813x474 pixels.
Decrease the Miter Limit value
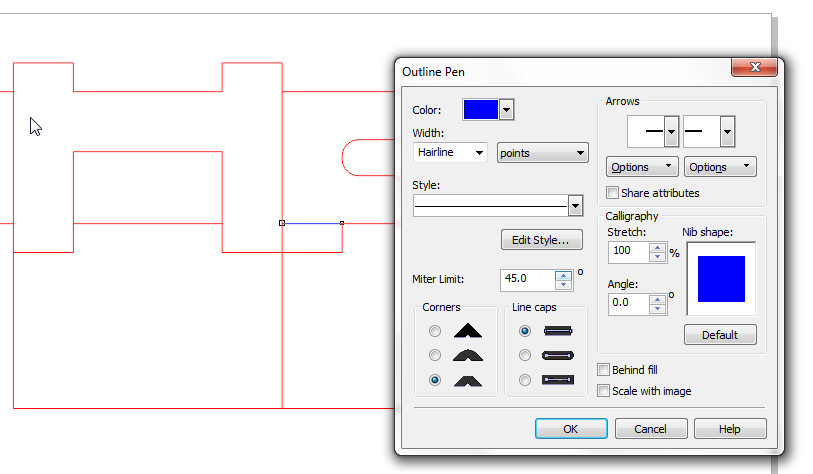[x=563, y=285]
